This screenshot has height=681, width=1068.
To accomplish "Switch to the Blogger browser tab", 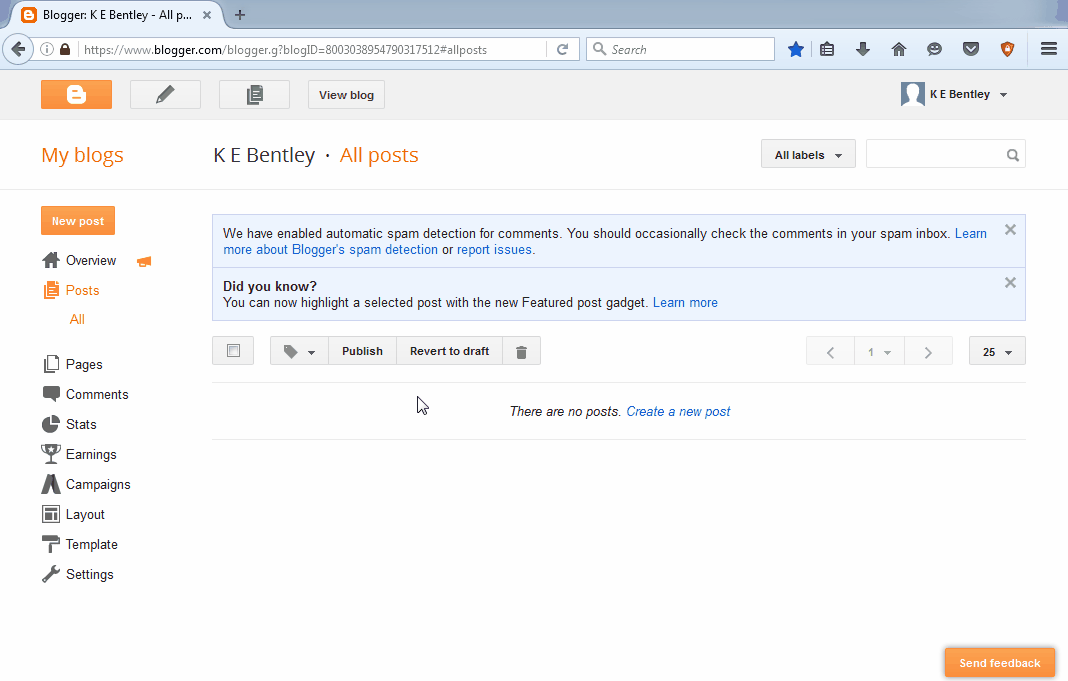I will pyautogui.click(x=110, y=15).
